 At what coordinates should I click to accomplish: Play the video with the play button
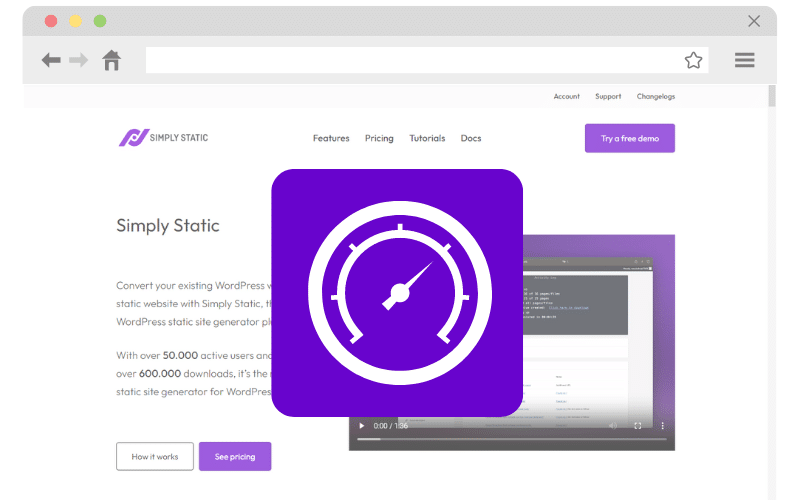(362, 425)
